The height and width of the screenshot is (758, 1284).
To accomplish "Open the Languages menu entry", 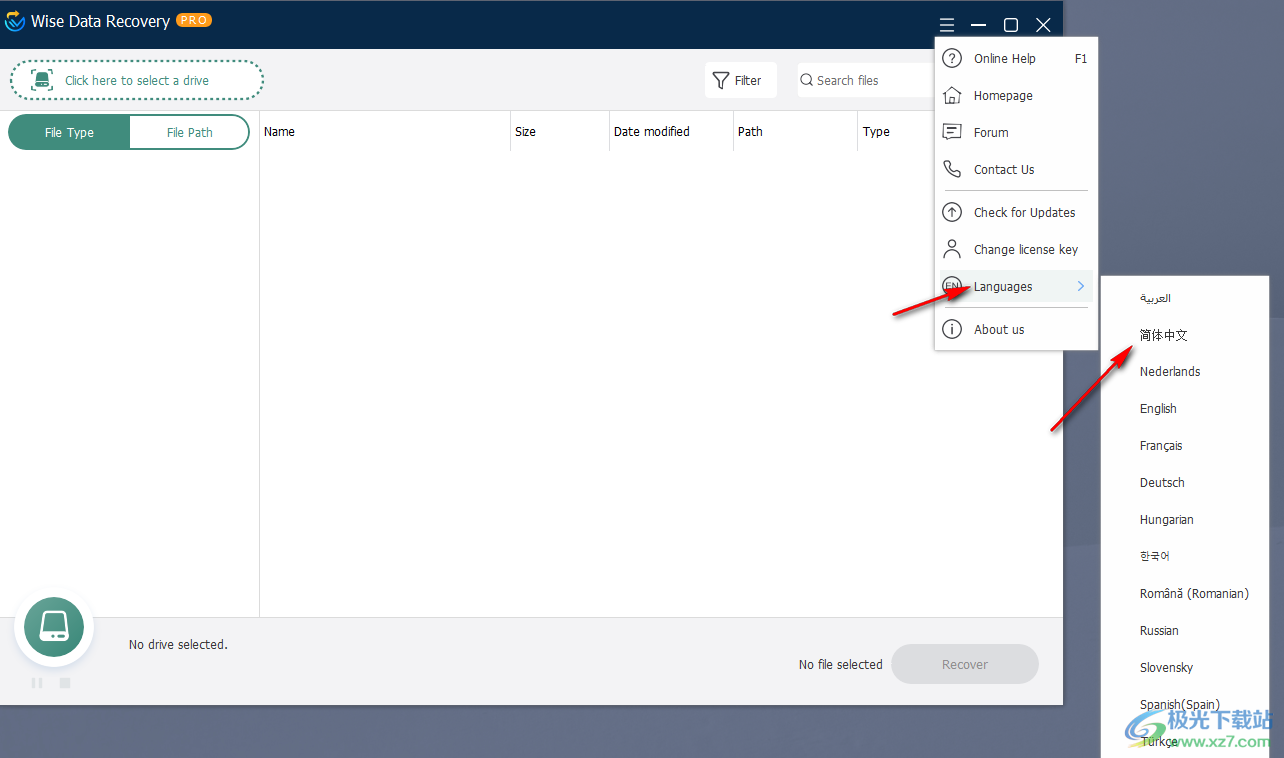I will (1014, 286).
